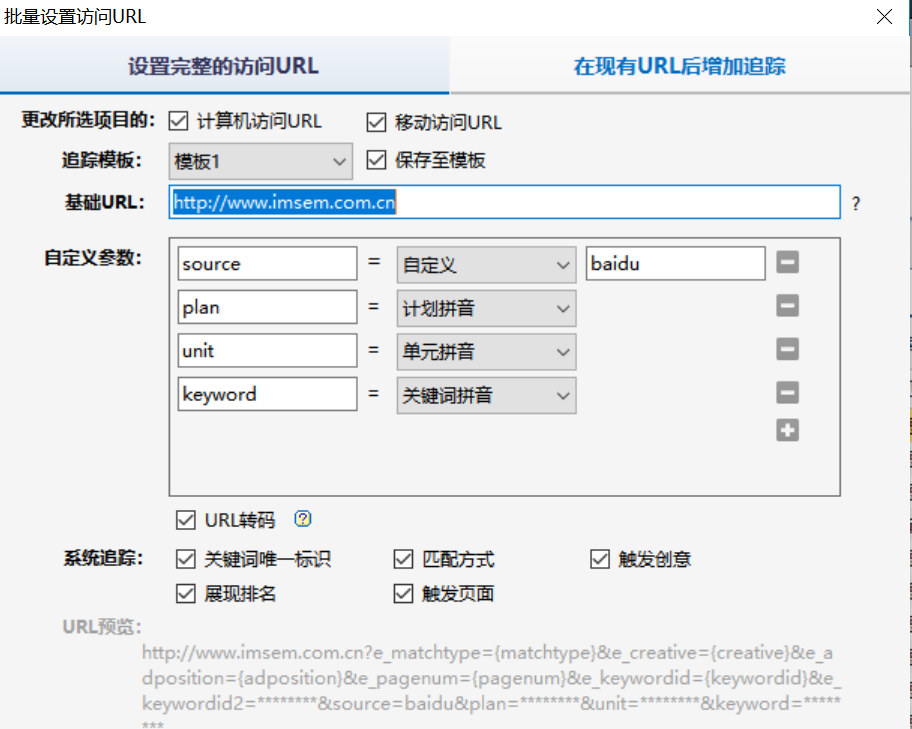This screenshot has width=912, height=729.
Task: Remove the keyword parameter row
Action: click(787, 392)
